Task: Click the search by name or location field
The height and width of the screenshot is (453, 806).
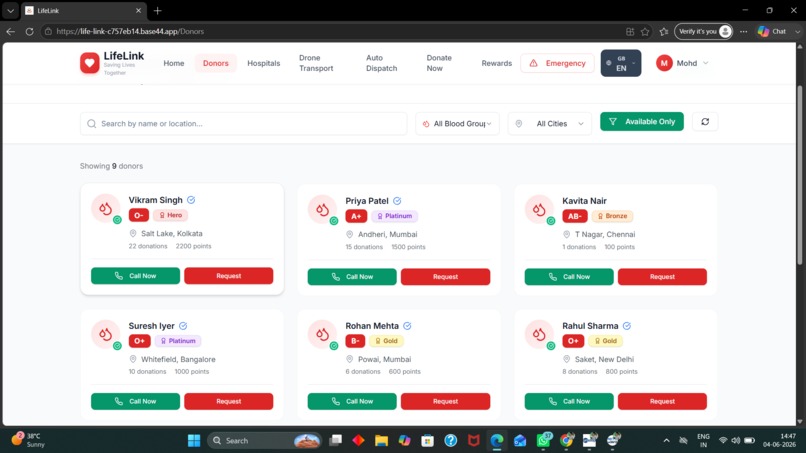Action: click(243, 124)
